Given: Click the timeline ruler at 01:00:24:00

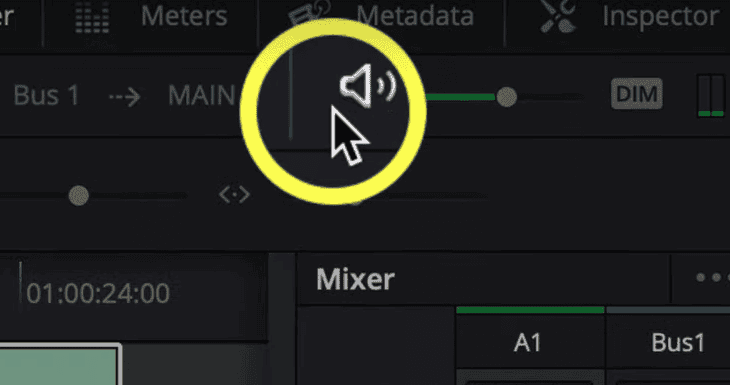Looking at the screenshot, I should pos(98,293).
